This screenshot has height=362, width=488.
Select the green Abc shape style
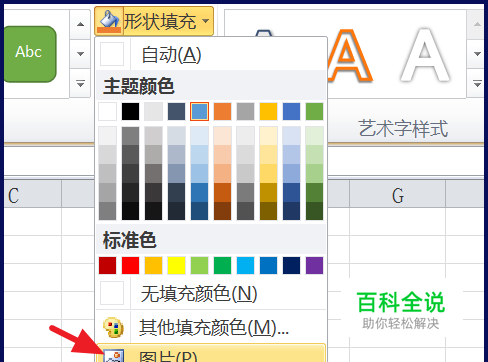(29, 54)
